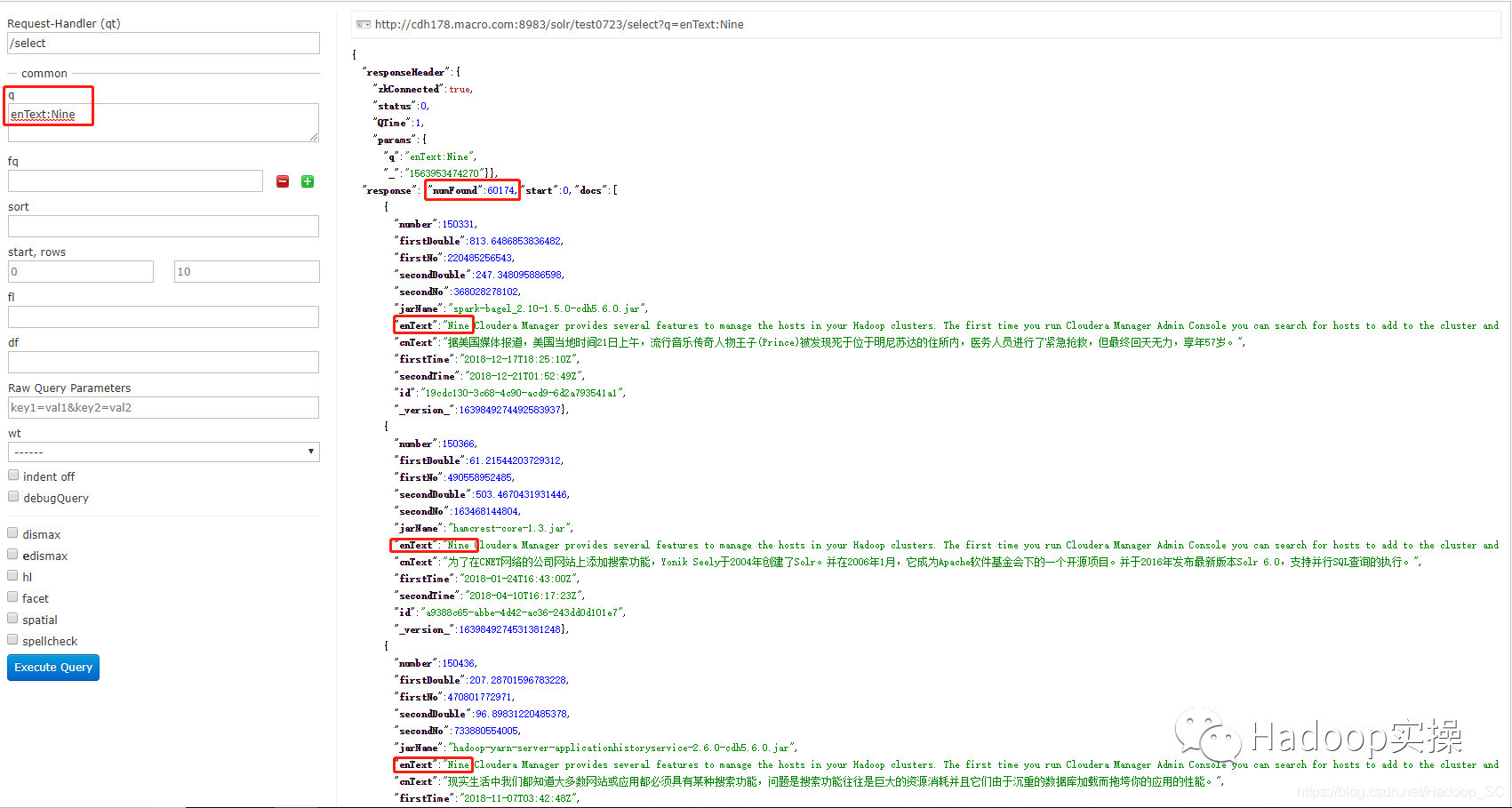This screenshot has height=808, width=1512.
Task: Click the "common" section label
Action: tap(44, 74)
